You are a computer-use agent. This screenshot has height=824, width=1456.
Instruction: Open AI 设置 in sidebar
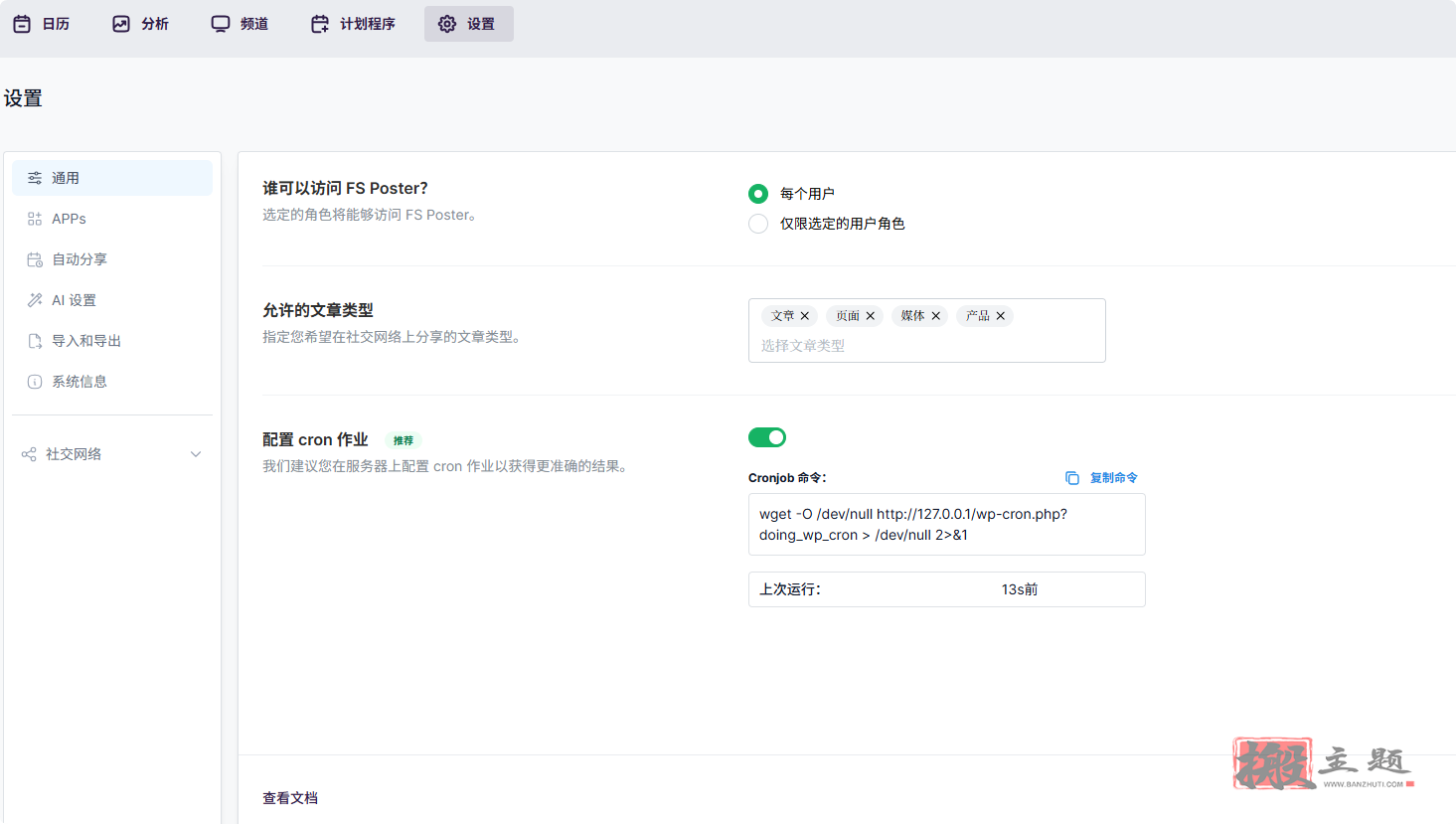pyautogui.click(x=112, y=300)
